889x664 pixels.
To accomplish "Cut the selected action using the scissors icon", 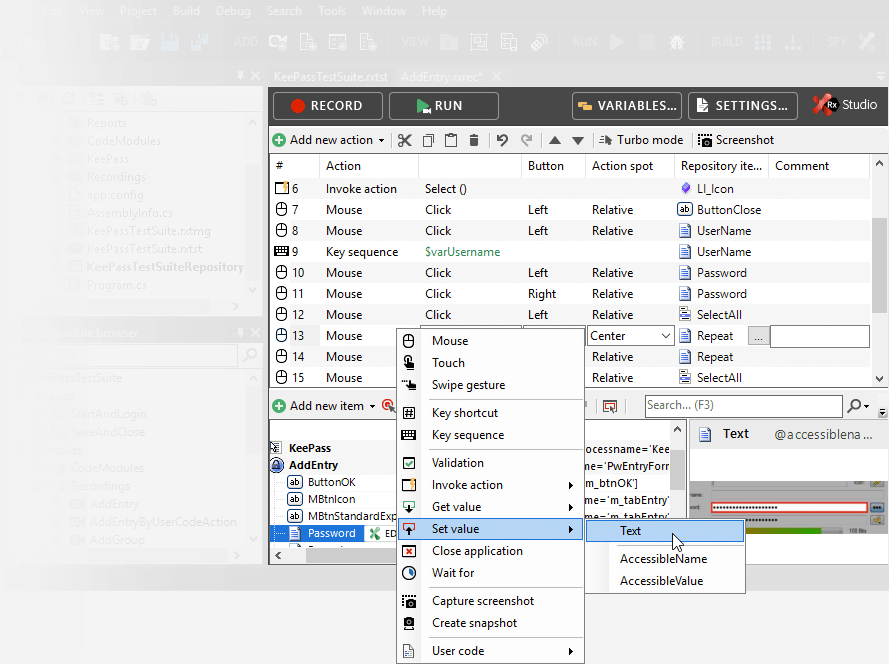I will tap(405, 140).
